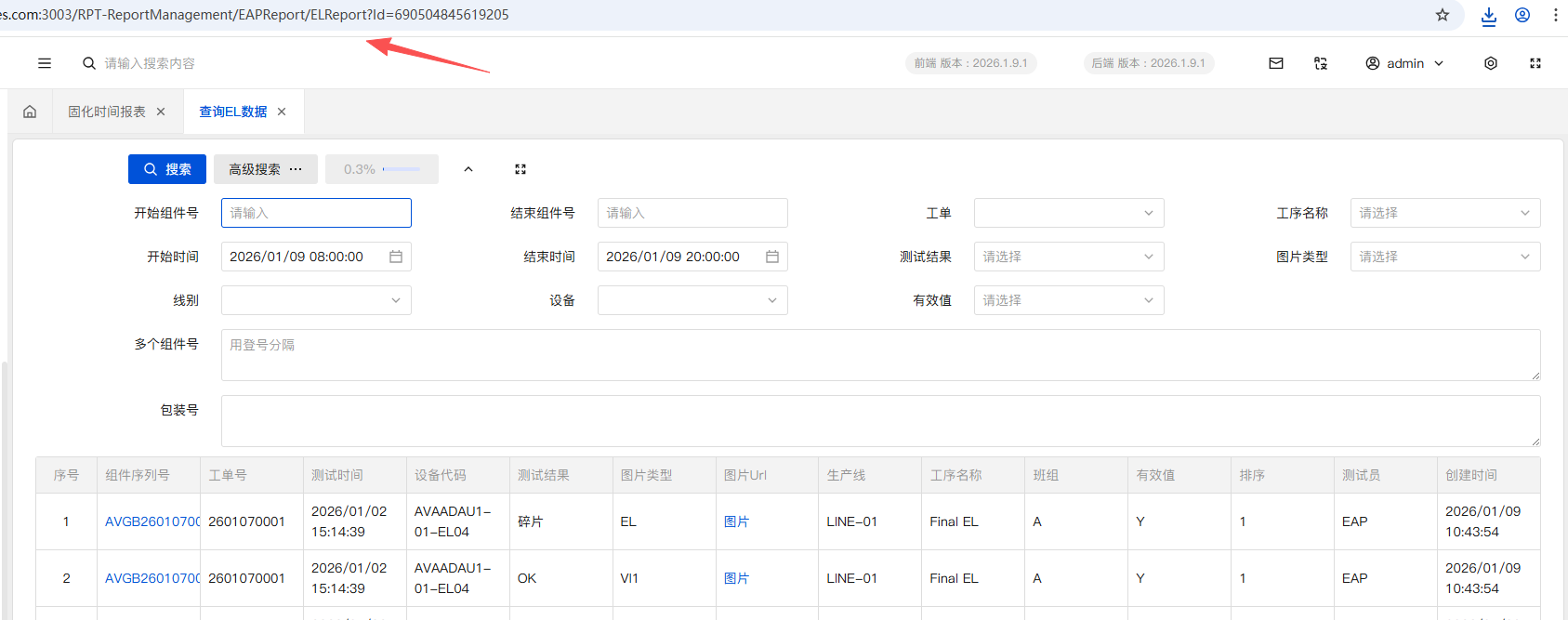Open the 高级搜索 button
Image resolution: width=1568 pixels, height=620 pixels.
(x=266, y=169)
